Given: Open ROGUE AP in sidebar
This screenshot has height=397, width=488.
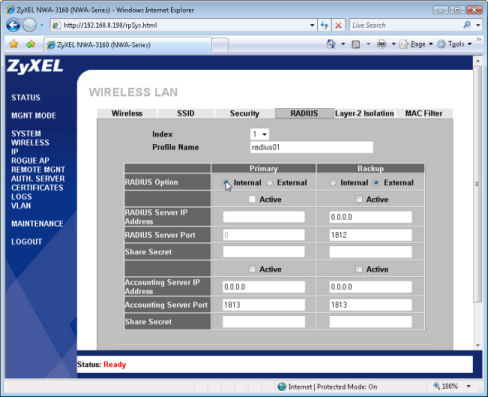Looking at the screenshot, I should (30, 161).
